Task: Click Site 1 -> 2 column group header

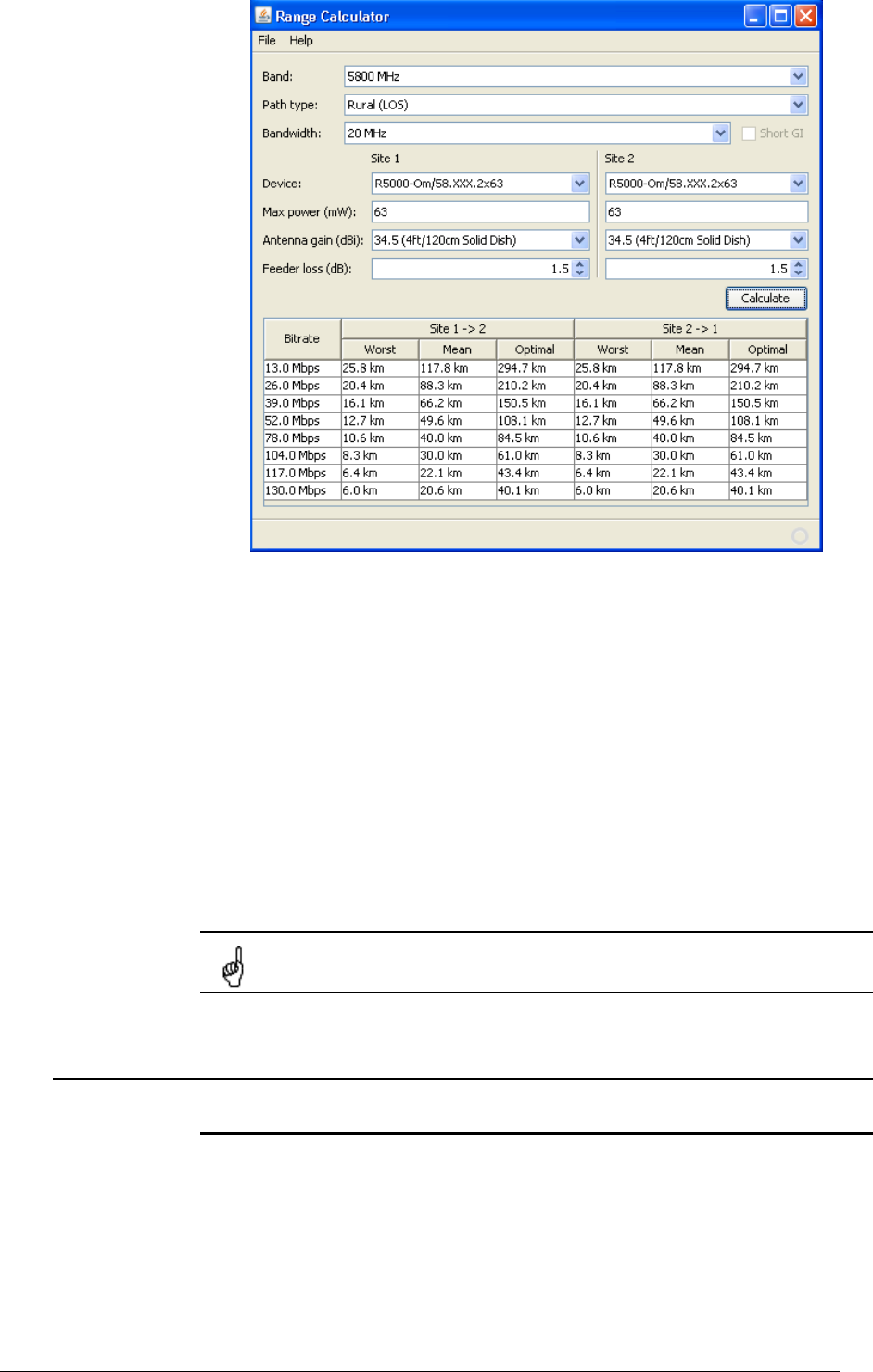Action: click(x=458, y=329)
